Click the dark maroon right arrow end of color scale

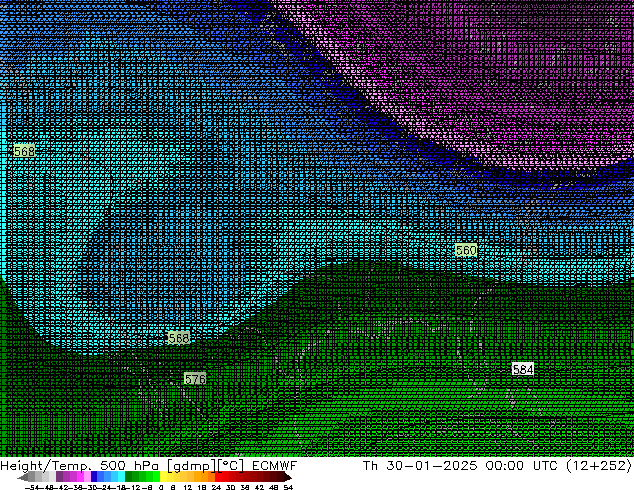point(288,477)
